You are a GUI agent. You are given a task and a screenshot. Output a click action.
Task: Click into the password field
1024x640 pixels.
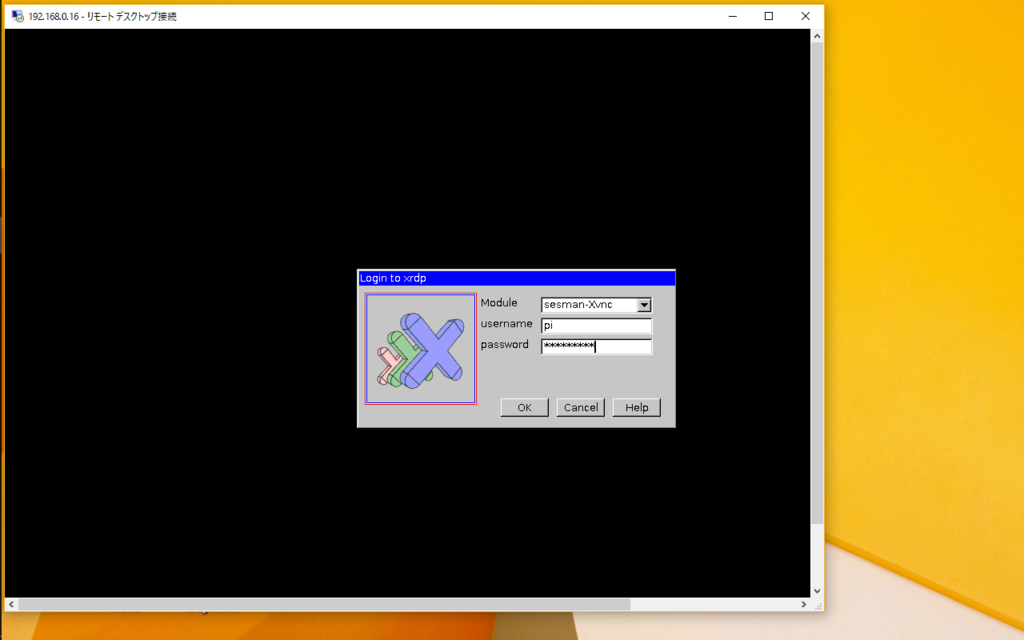coord(596,346)
